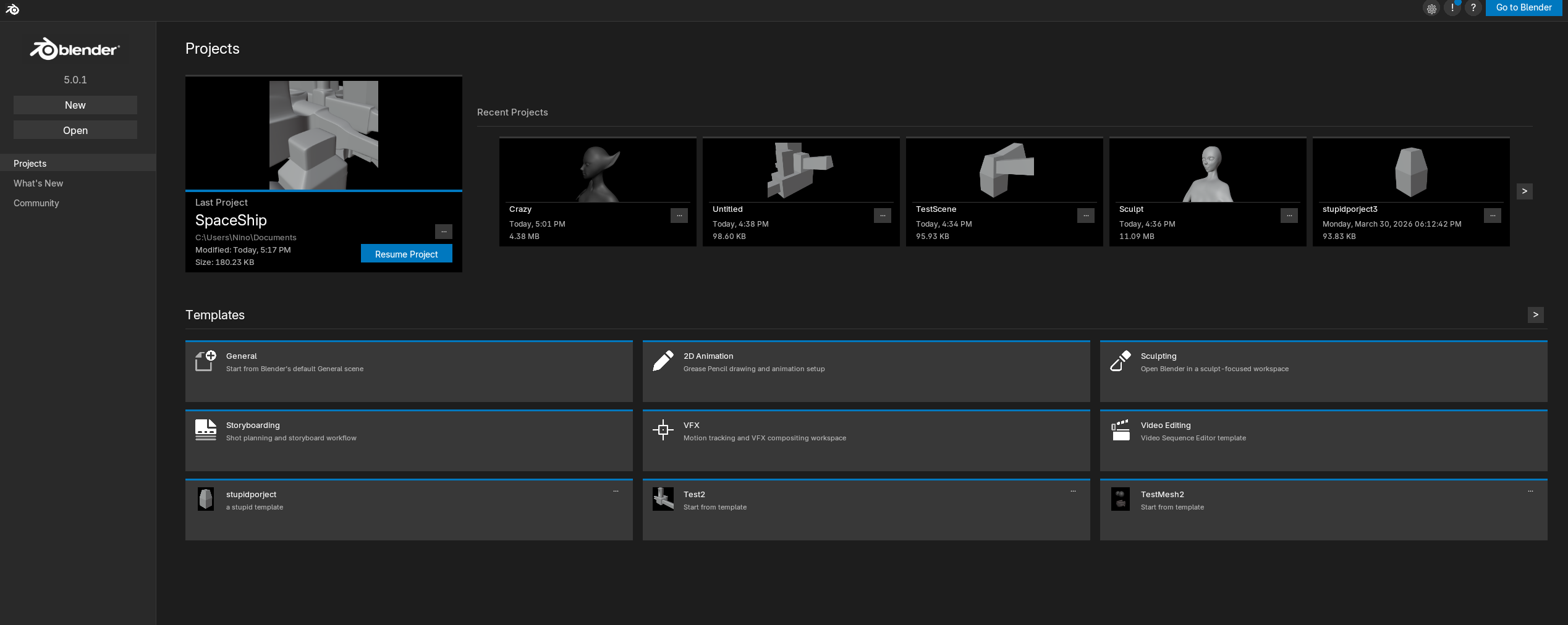This screenshot has width=1568, height=625.
Task: Click the version number 5.0.1
Action: [x=75, y=80]
